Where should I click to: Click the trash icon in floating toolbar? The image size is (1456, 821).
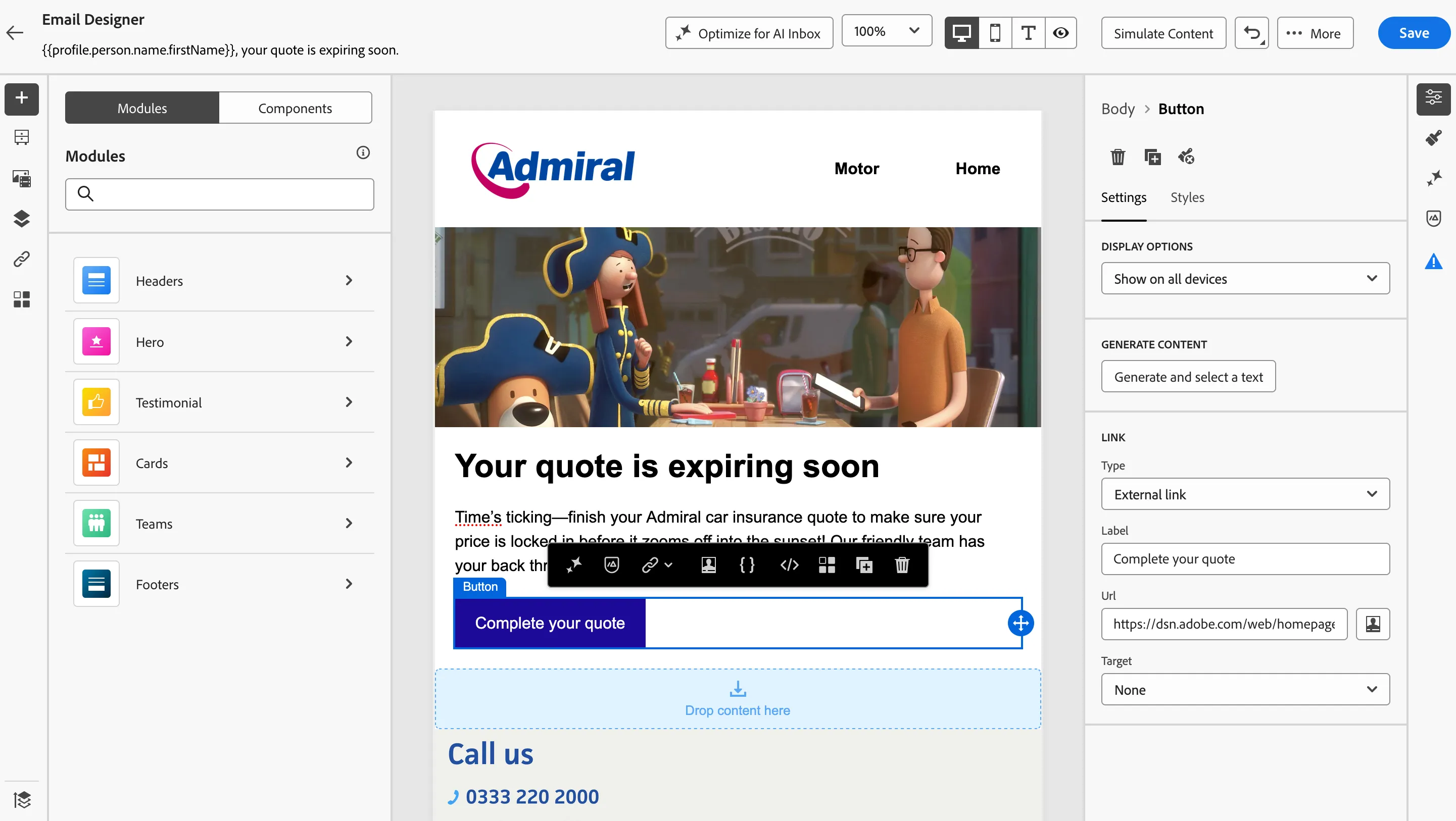point(902,565)
